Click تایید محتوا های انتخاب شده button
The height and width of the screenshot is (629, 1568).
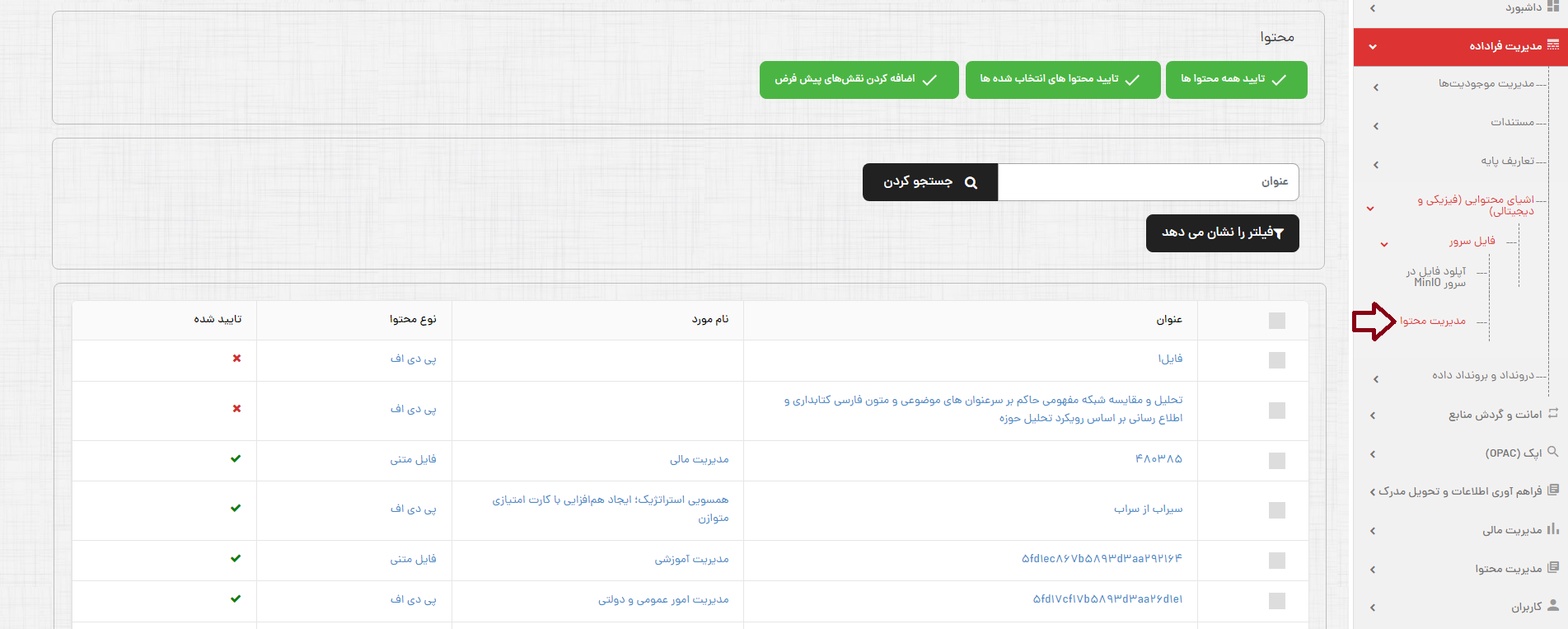click(1063, 80)
